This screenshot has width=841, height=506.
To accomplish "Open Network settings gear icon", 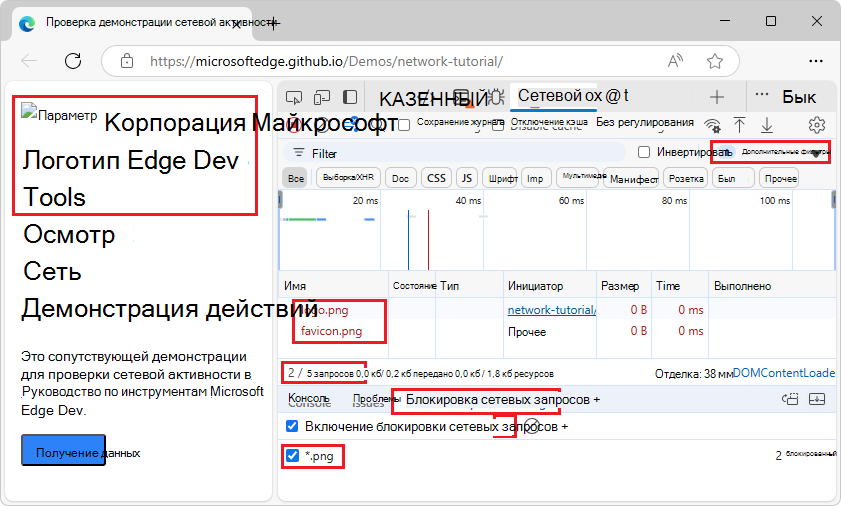I will click(x=817, y=125).
